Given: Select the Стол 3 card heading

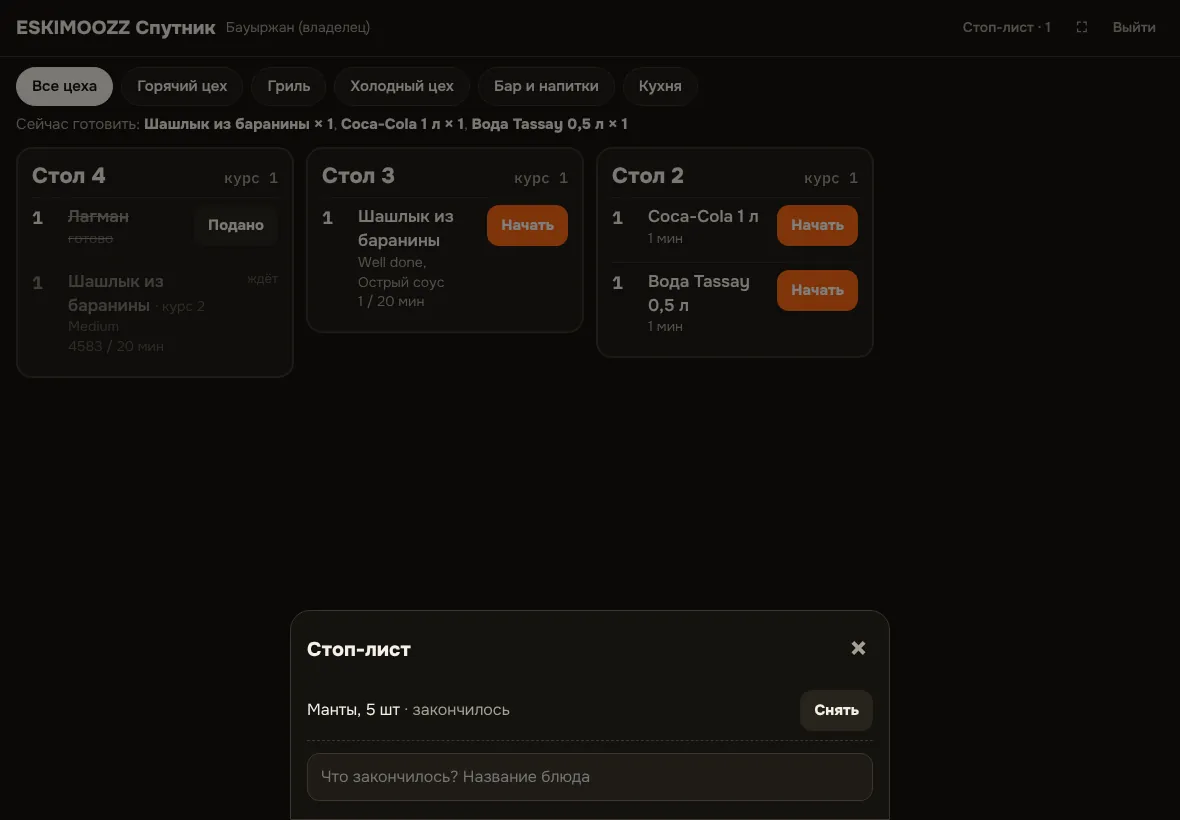Looking at the screenshot, I should 358,175.
